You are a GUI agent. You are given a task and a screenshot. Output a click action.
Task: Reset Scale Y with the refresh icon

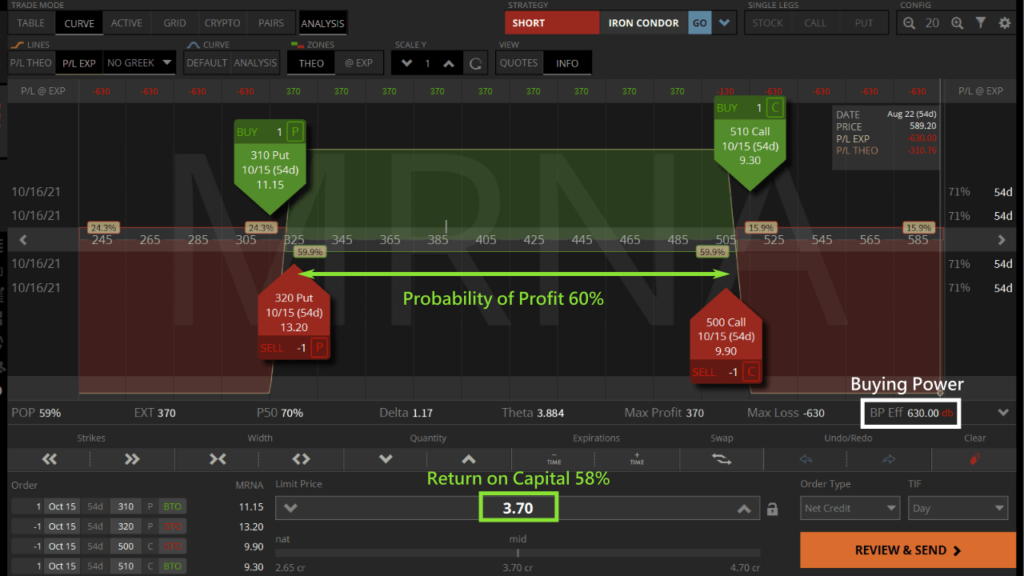tap(475, 63)
